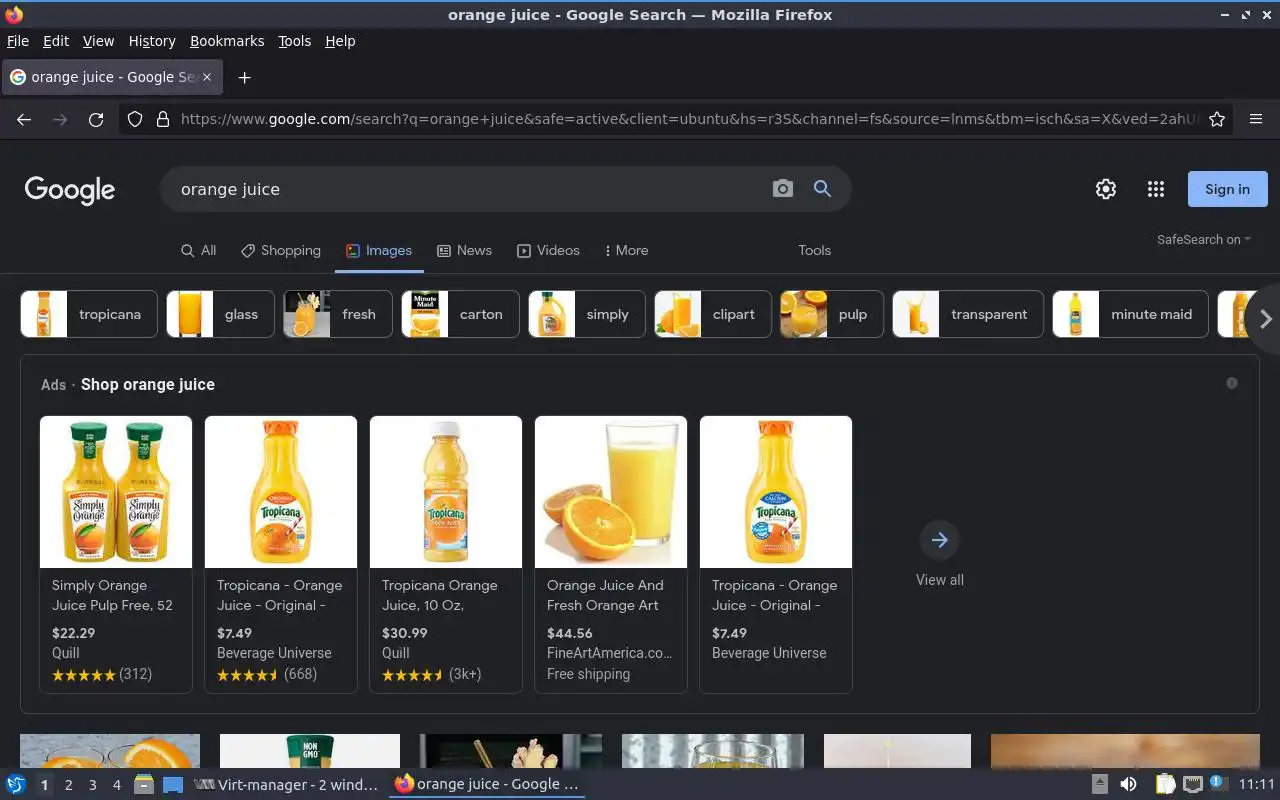Select the fresh suggestion chip

(338, 314)
